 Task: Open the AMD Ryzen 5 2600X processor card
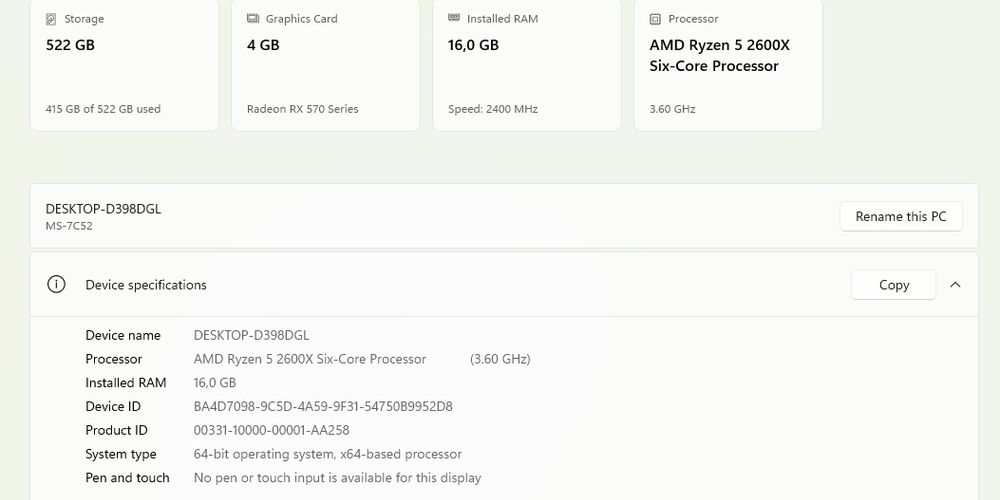click(728, 65)
